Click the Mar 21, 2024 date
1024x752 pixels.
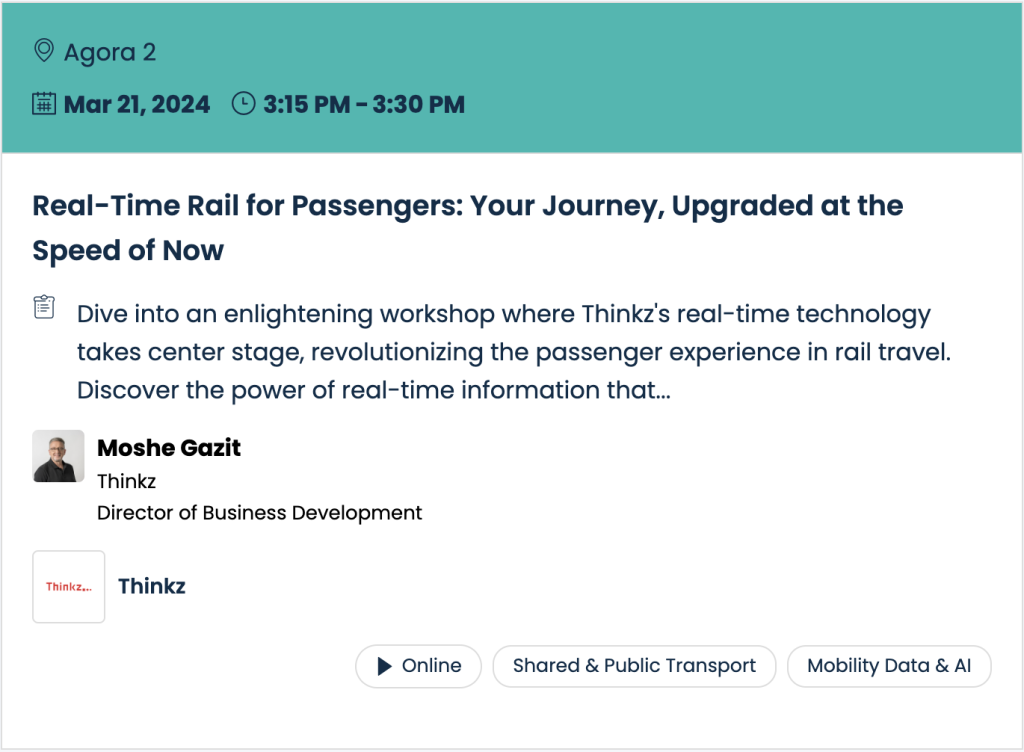coord(136,104)
